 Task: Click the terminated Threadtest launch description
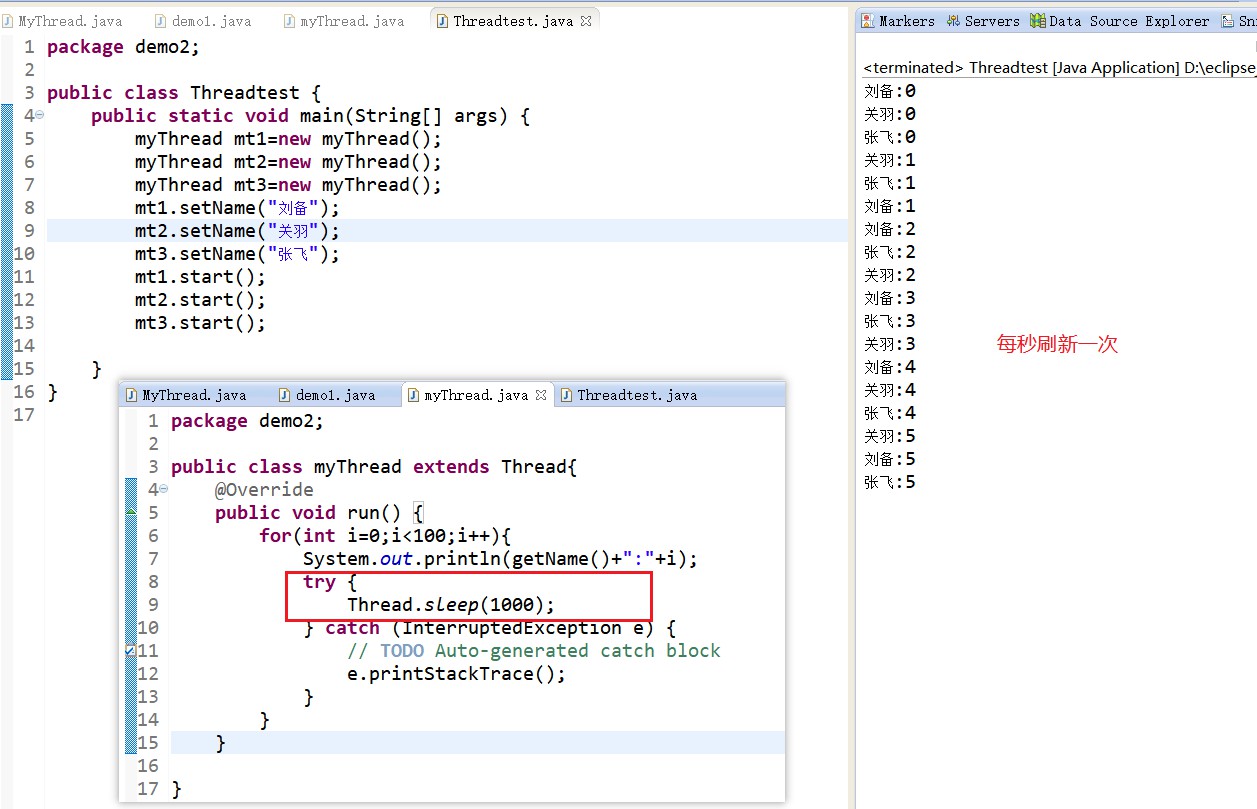click(x=1058, y=68)
